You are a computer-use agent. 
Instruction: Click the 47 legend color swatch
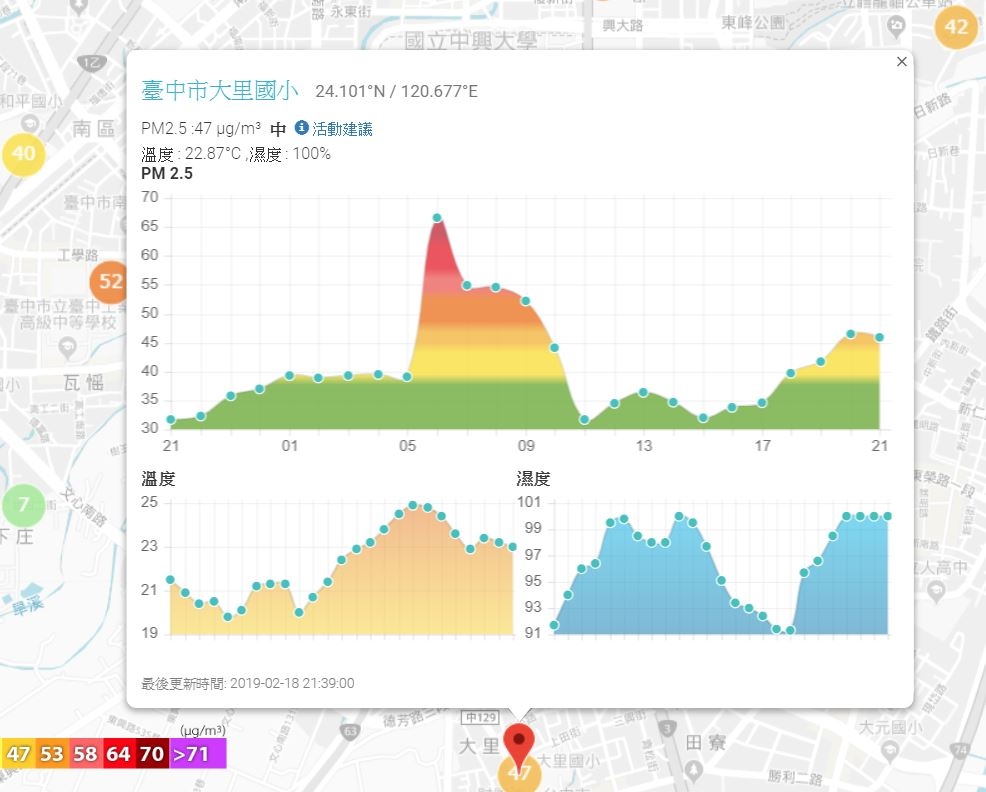coord(18,754)
